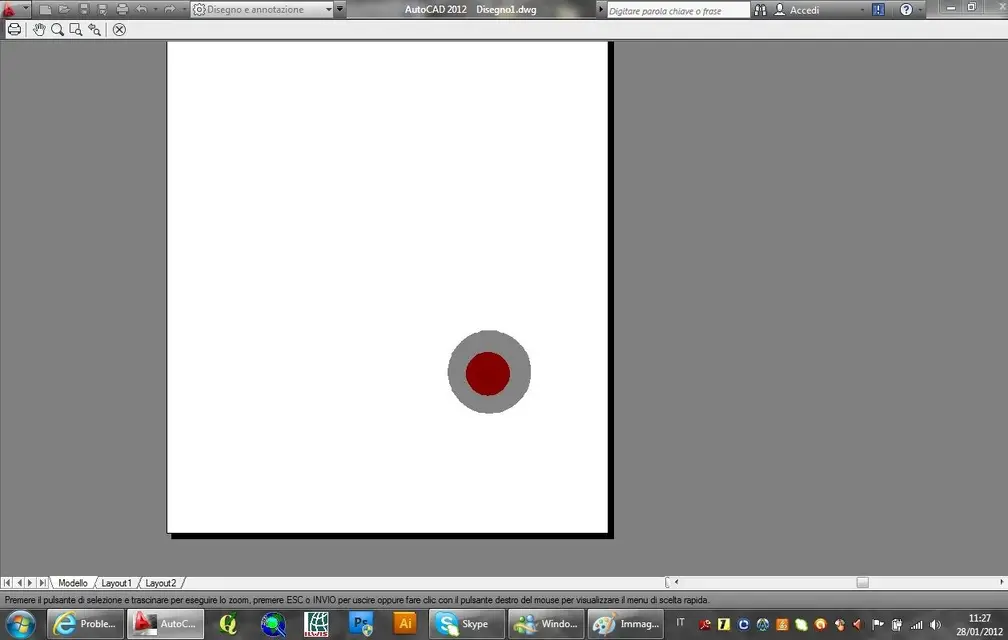Viewport: 1008px width, 640px height.
Task: Jump to the first layout tab arrow
Action: 7,583
